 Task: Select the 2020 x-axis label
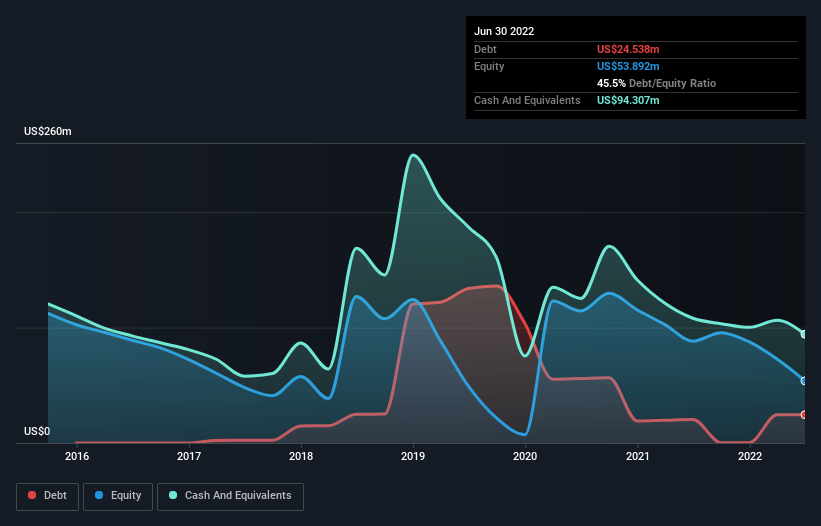tap(525, 456)
